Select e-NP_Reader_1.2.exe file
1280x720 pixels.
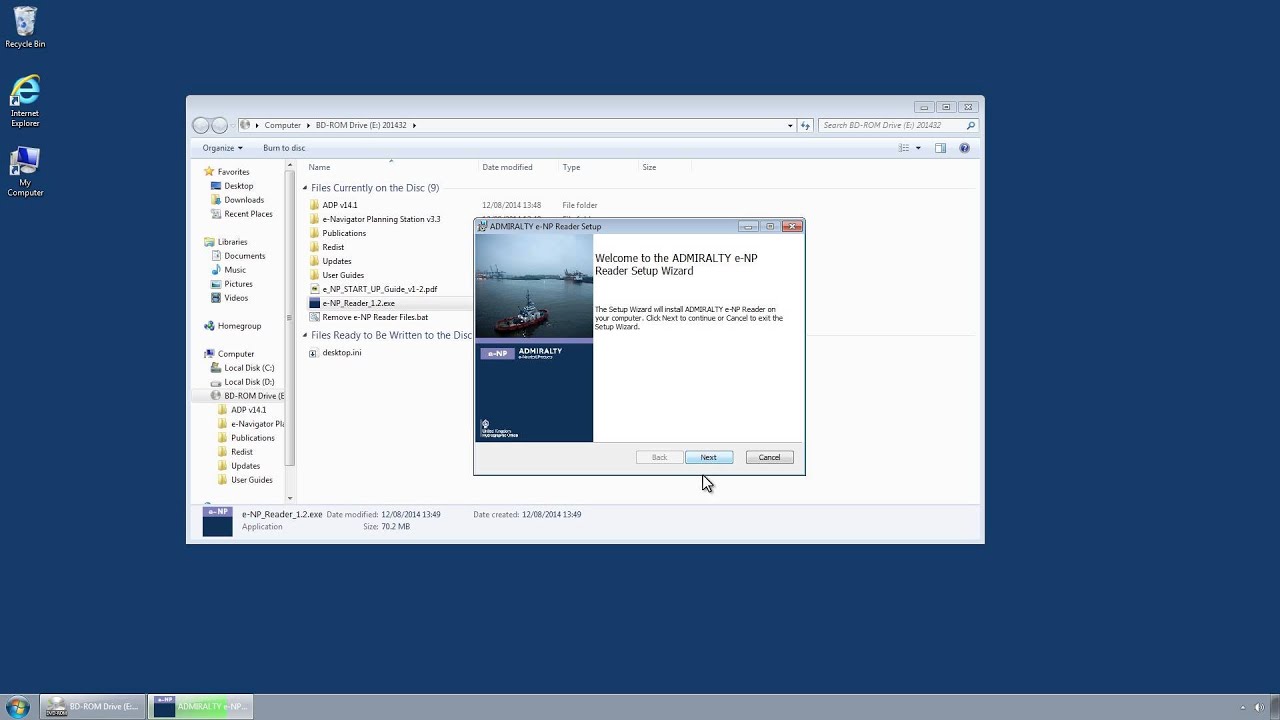[358, 303]
